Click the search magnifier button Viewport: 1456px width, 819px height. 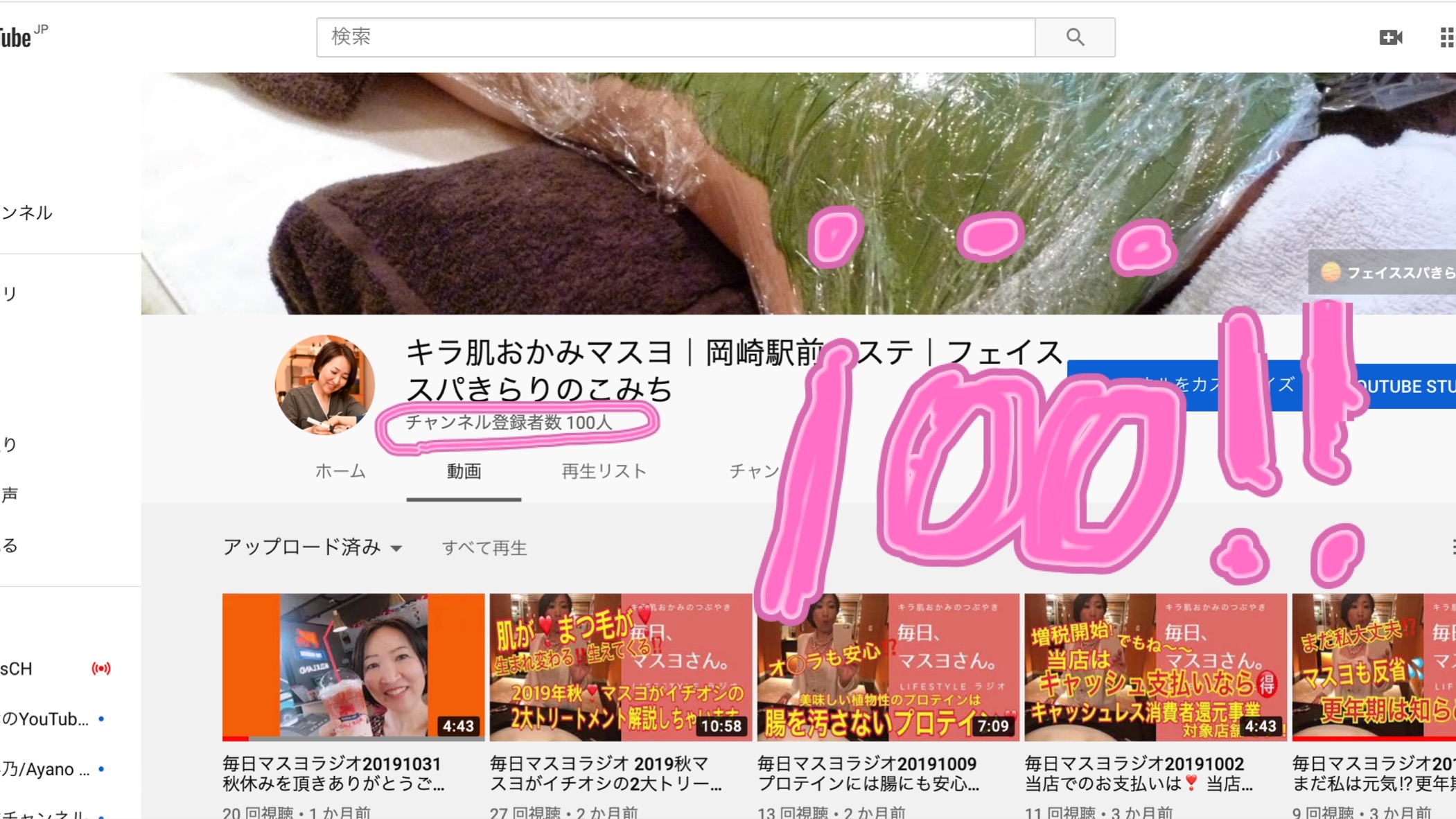pyautogui.click(x=1075, y=37)
